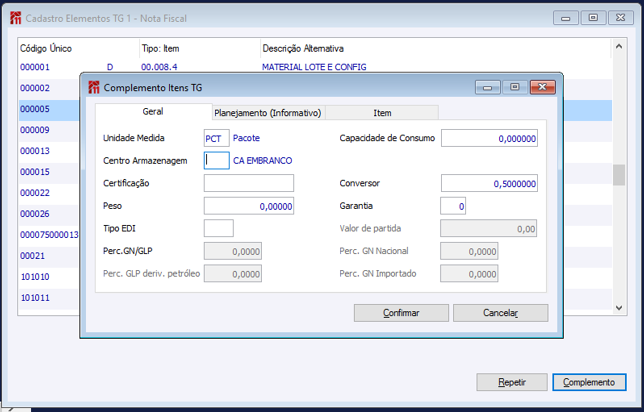The width and height of the screenshot is (644, 412).
Task: Click the Pacote unit description text
Action: [x=246, y=138]
